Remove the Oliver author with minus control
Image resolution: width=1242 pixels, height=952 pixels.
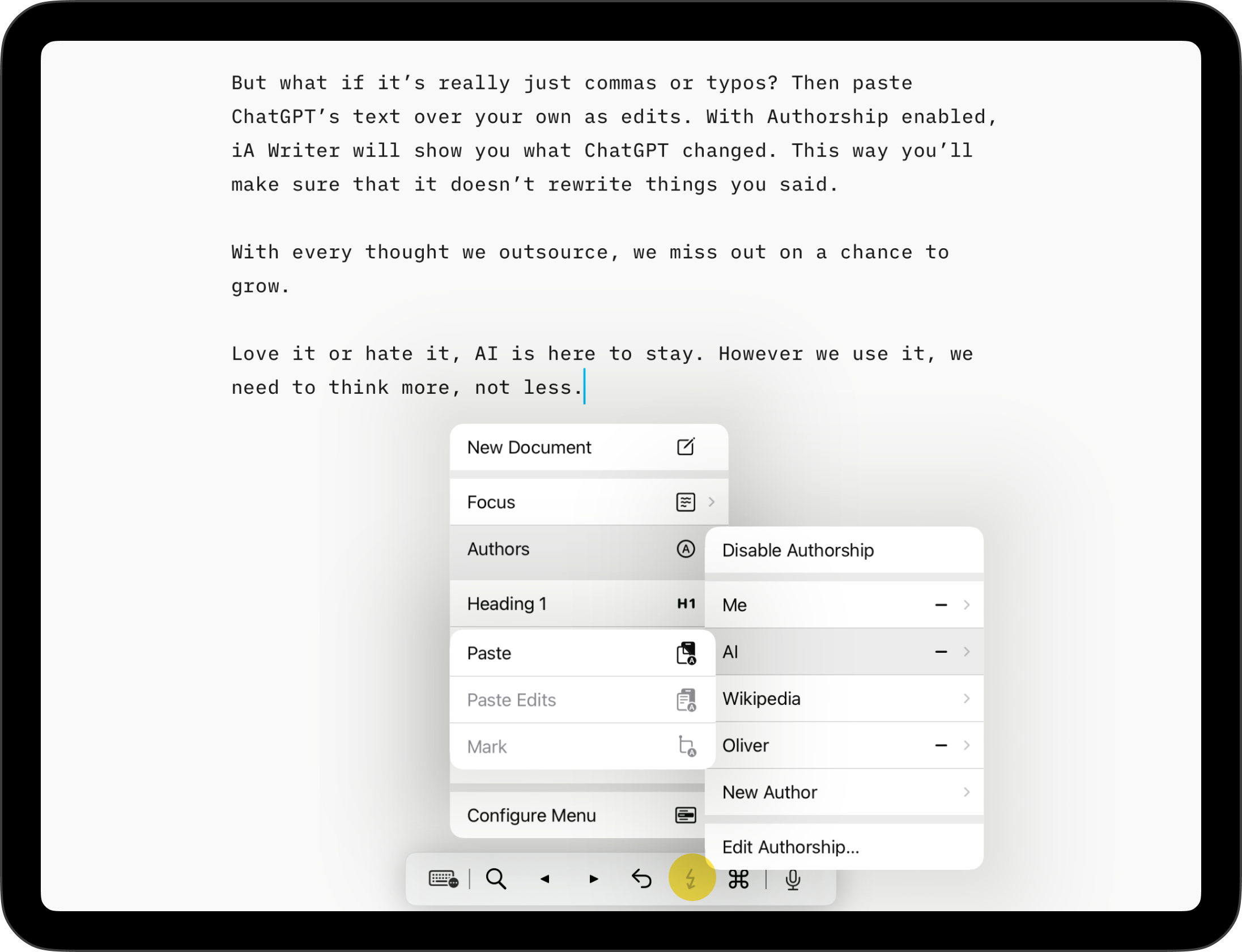coord(941,745)
